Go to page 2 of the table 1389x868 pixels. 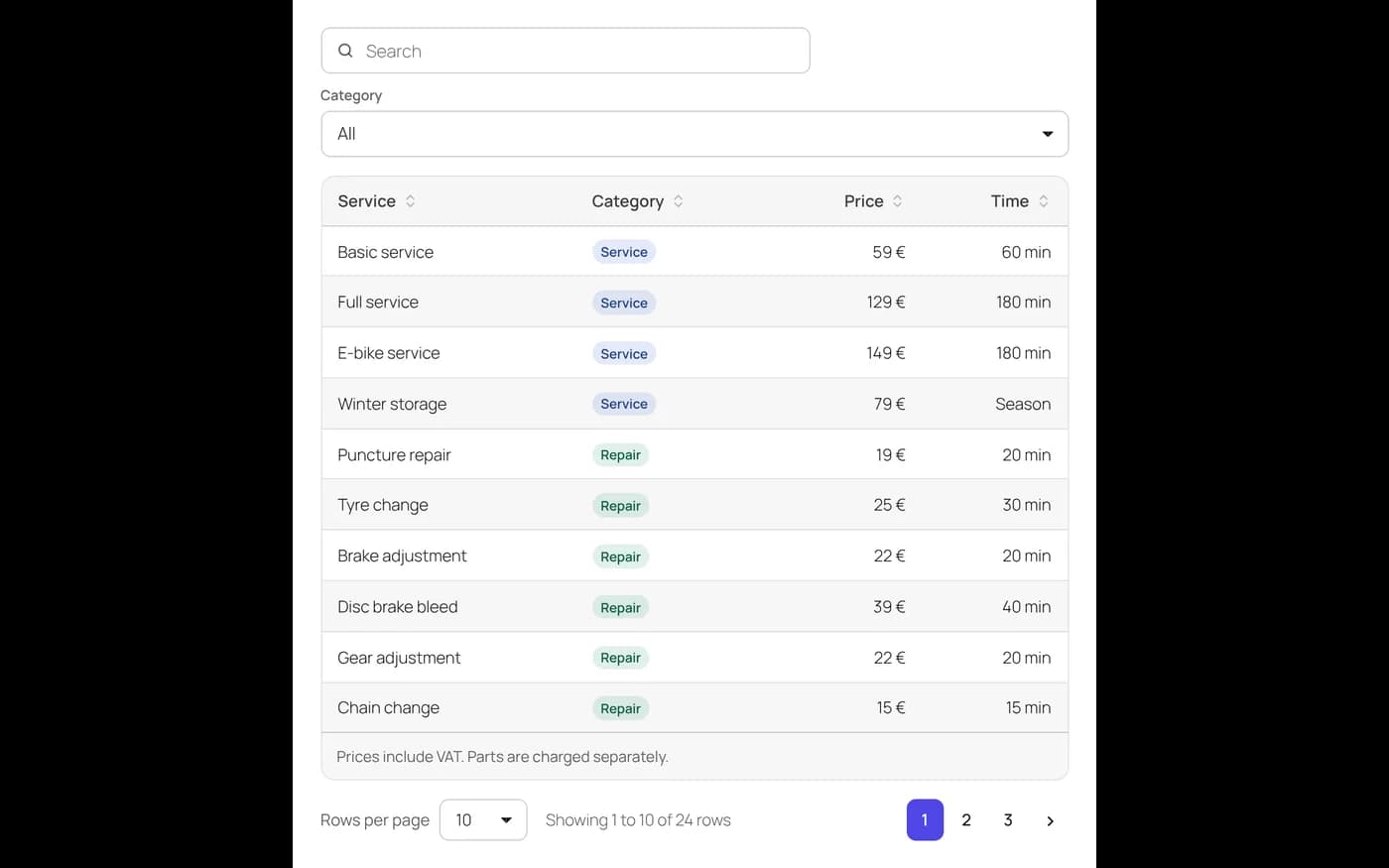click(966, 820)
